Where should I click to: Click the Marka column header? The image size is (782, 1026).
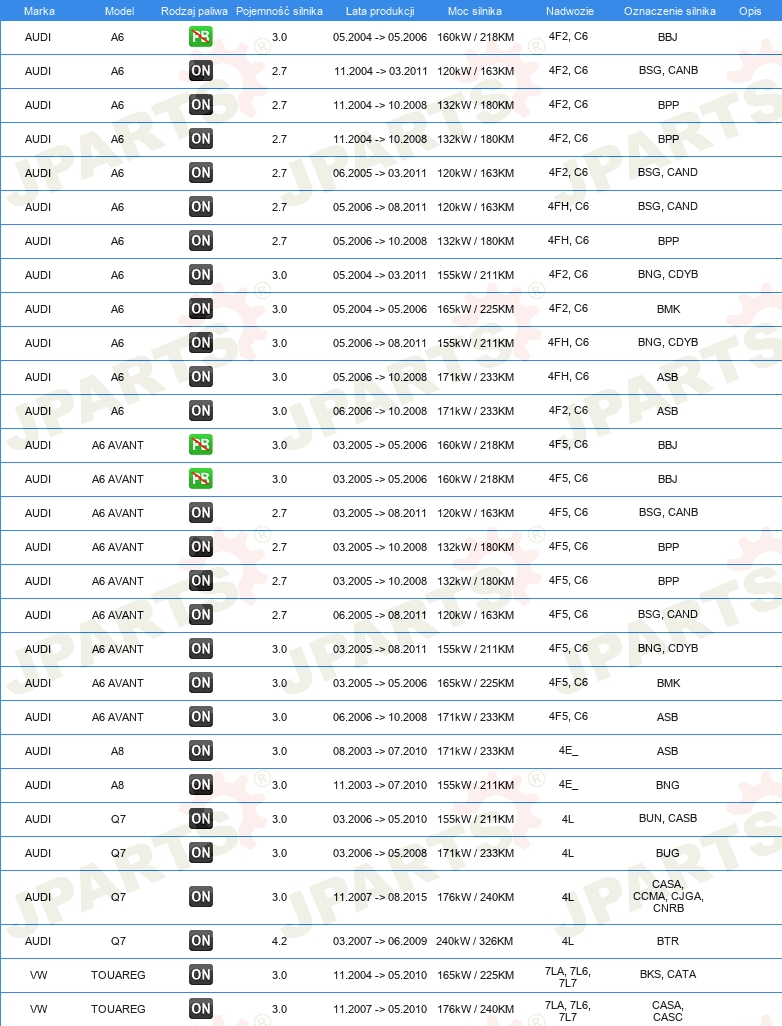(x=39, y=11)
